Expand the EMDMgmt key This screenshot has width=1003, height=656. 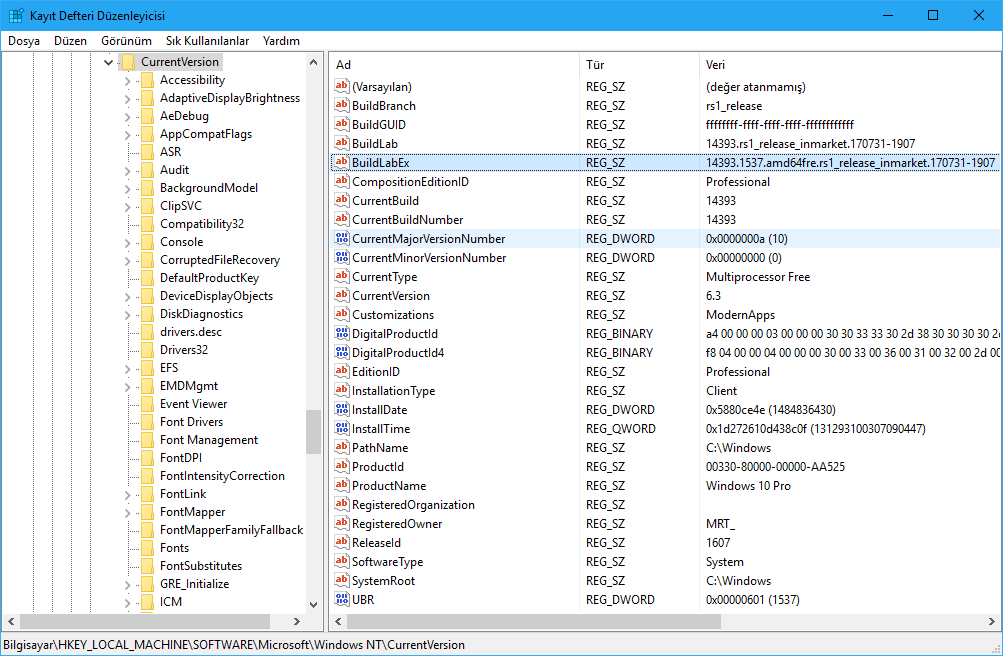127,386
